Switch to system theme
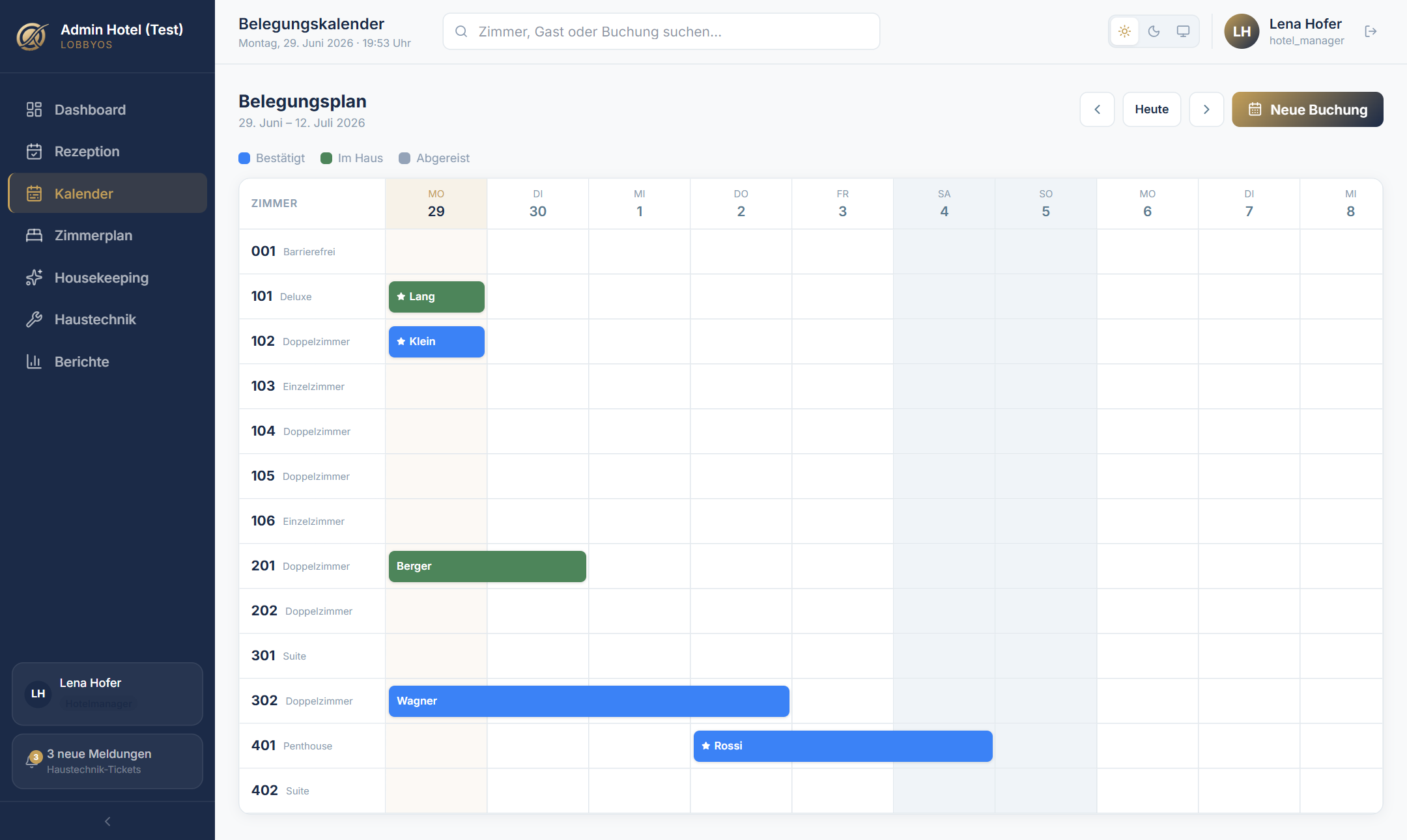Viewport: 1407px width, 840px height. (1183, 31)
